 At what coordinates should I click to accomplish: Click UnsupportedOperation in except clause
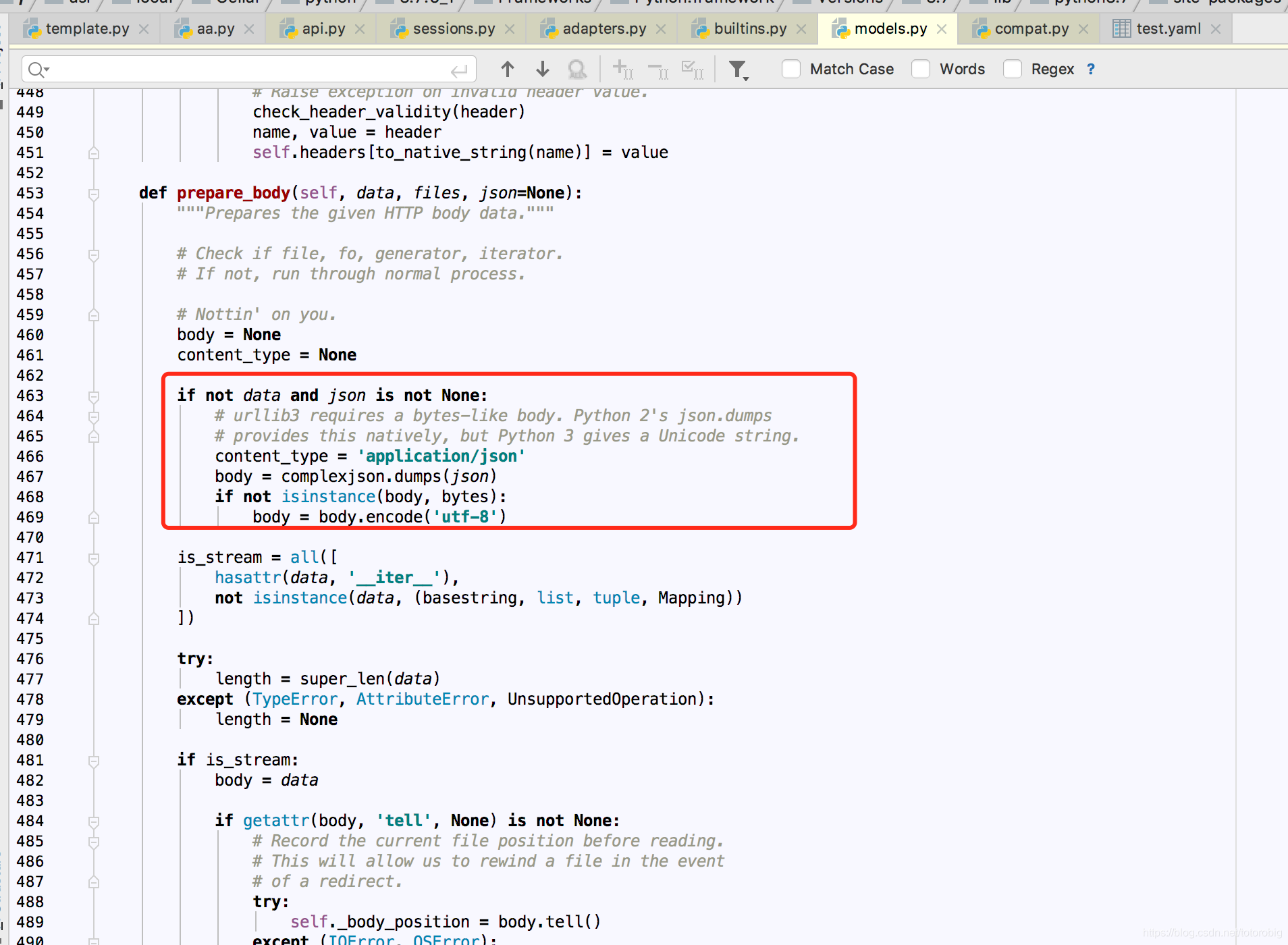[x=601, y=699]
